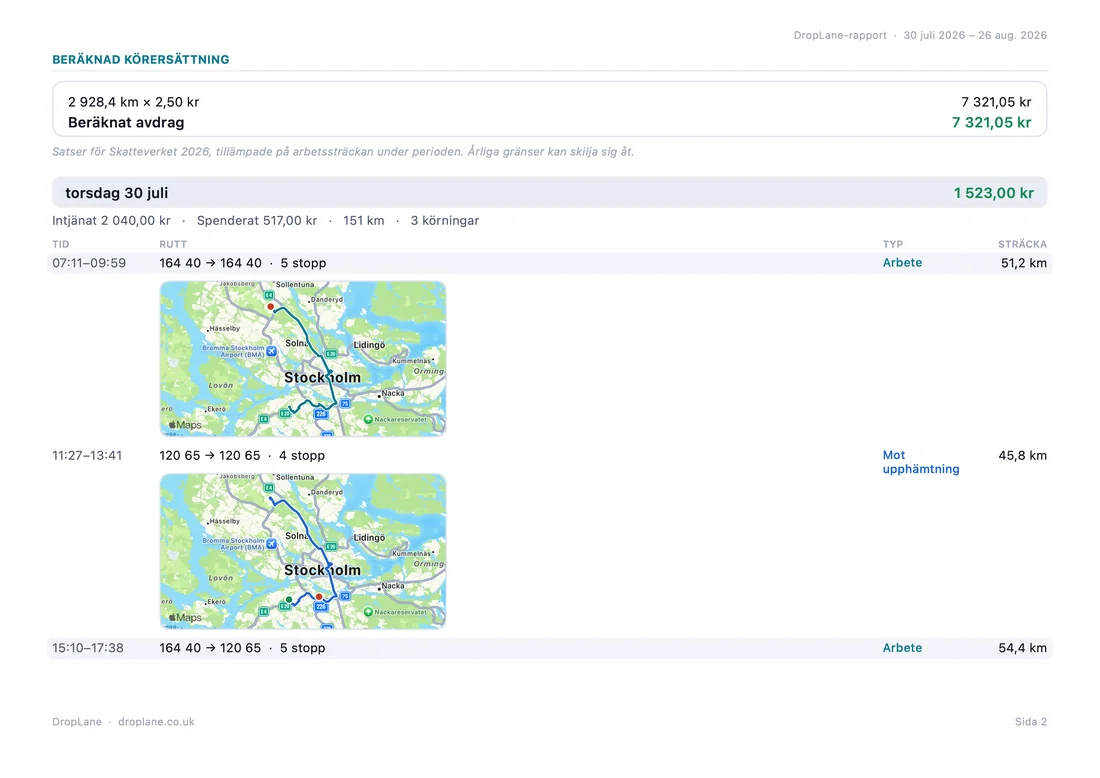This screenshot has height=778, width=1100.
Task: Select 'Intjänat 2 040,00 kr' summary text
Action: [x=111, y=220]
